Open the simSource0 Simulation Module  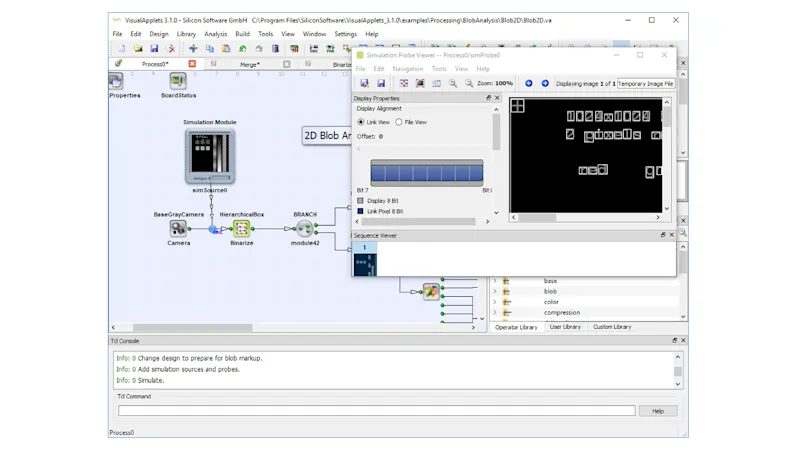(210, 156)
